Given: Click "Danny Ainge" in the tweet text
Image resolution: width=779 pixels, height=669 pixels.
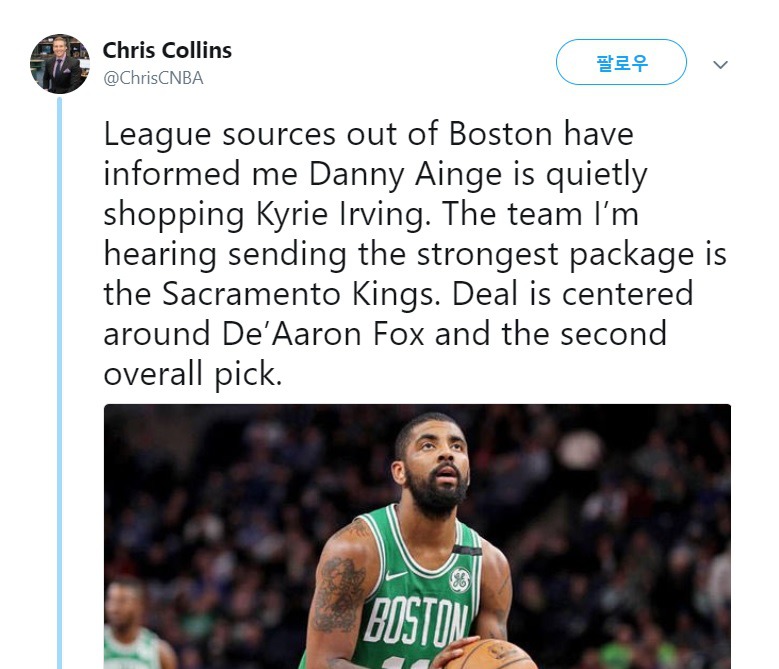Looking at the screenshot, I should tap(405, 175).
